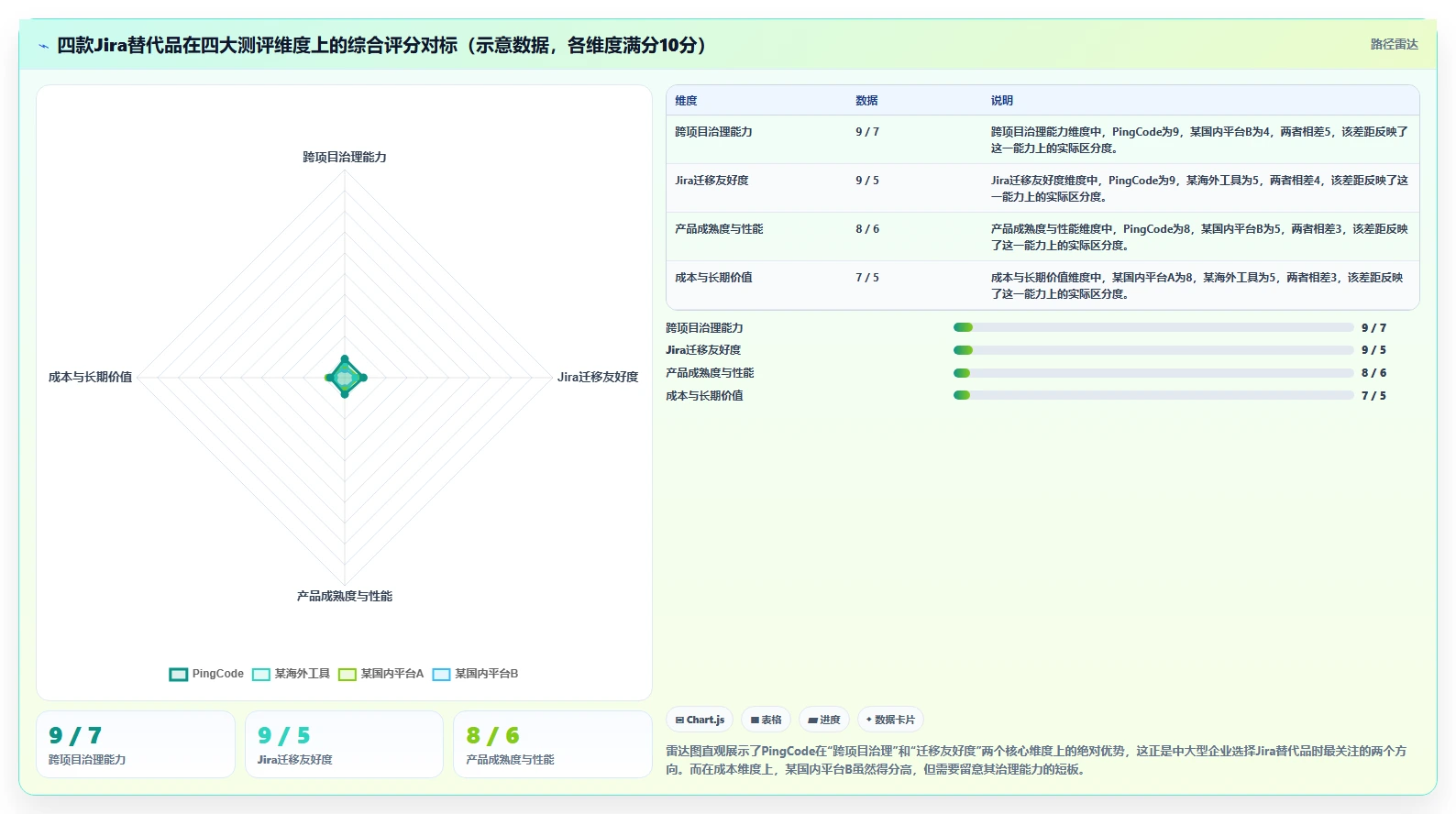This screenshot has height=814, width=1456.
Task: Click the 成本与长期价值 progress bar
Action: [1153, 396]
